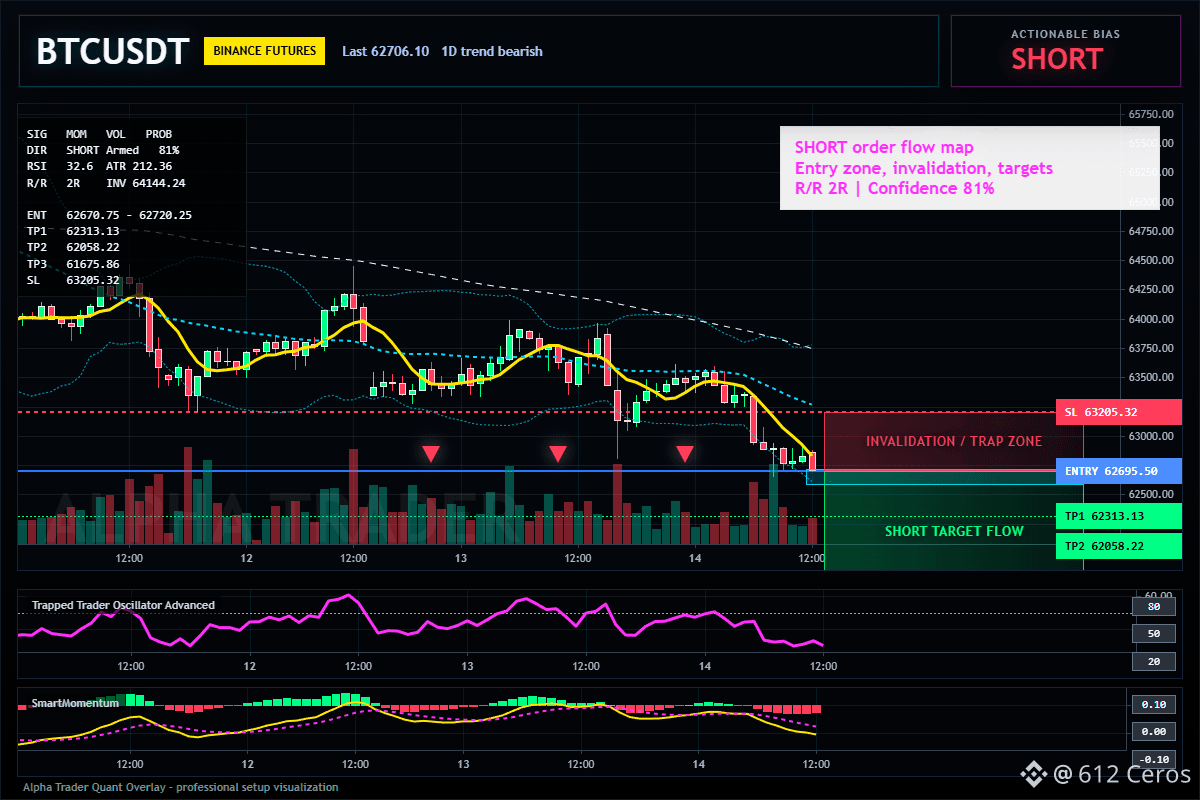This screenshot has width=1200, height=800.
Task: Click the 80 level on oscillator axis
Action: [1153, 606]
